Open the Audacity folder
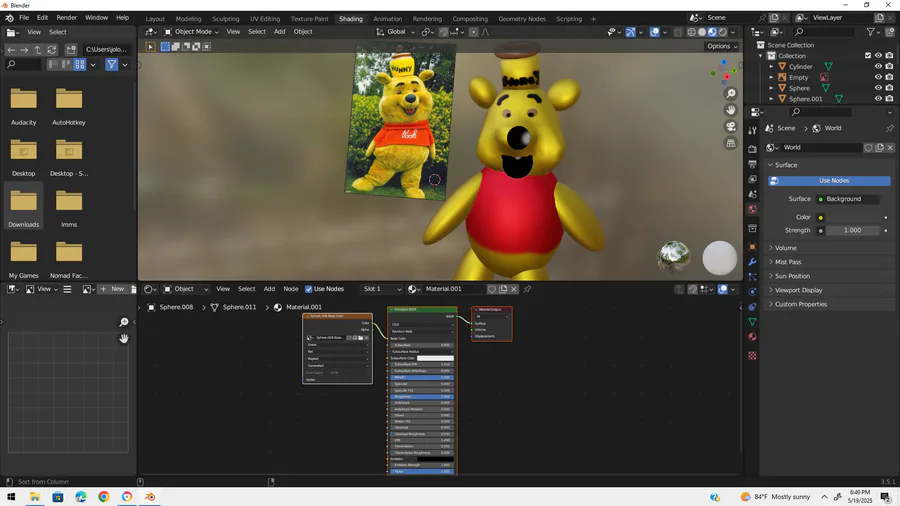 point(24,104)
